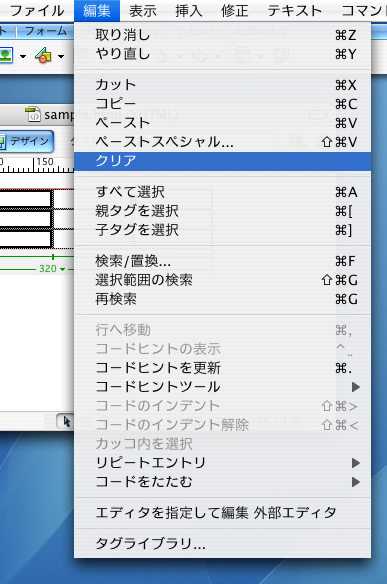This screenshot has height=584, width=387.
Task: Choose 再検索
Action: click(222, 299)
